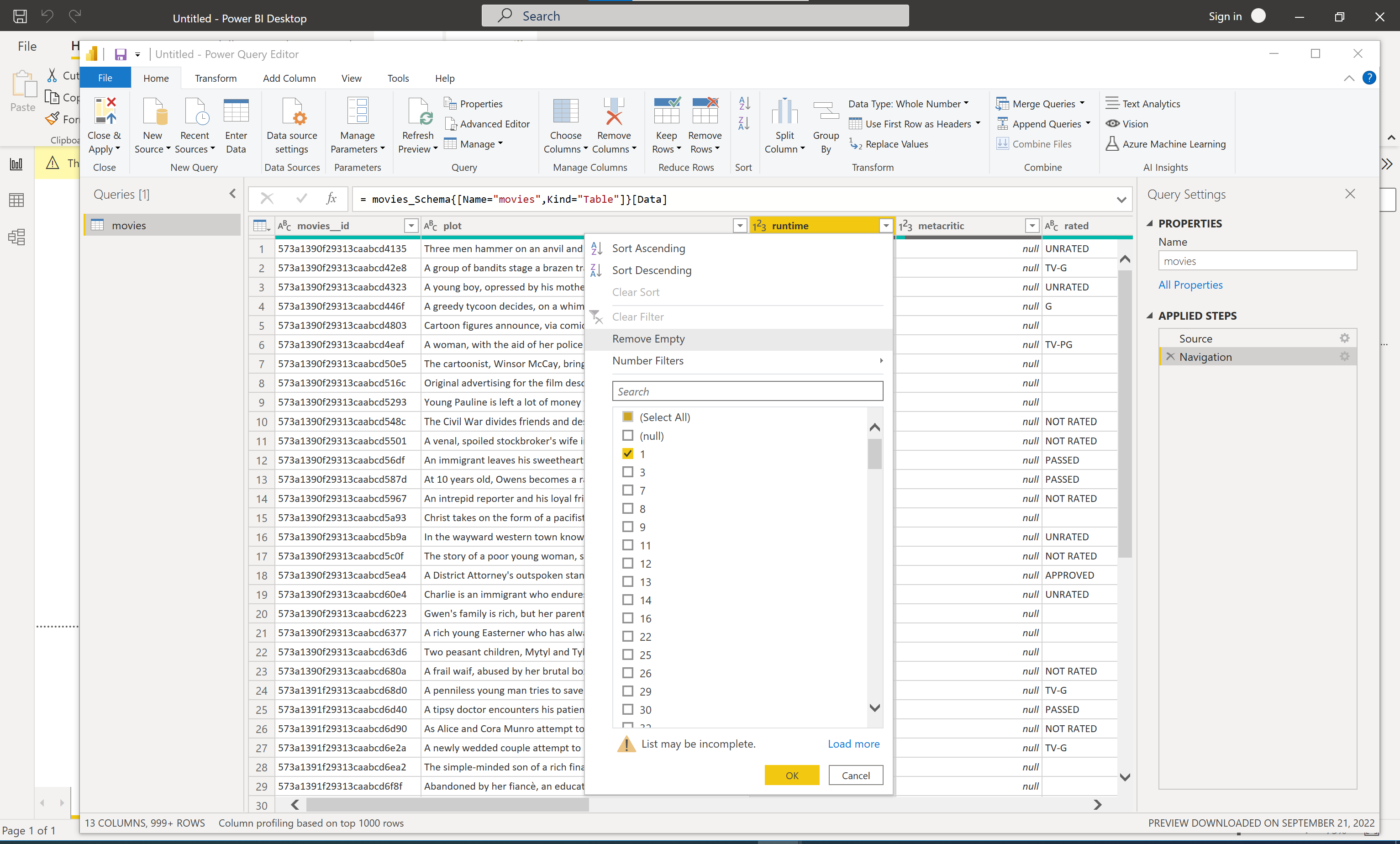Collapse the PROPERTIES section
Screen dimensions: 1400x844
tap(1149, 223)
